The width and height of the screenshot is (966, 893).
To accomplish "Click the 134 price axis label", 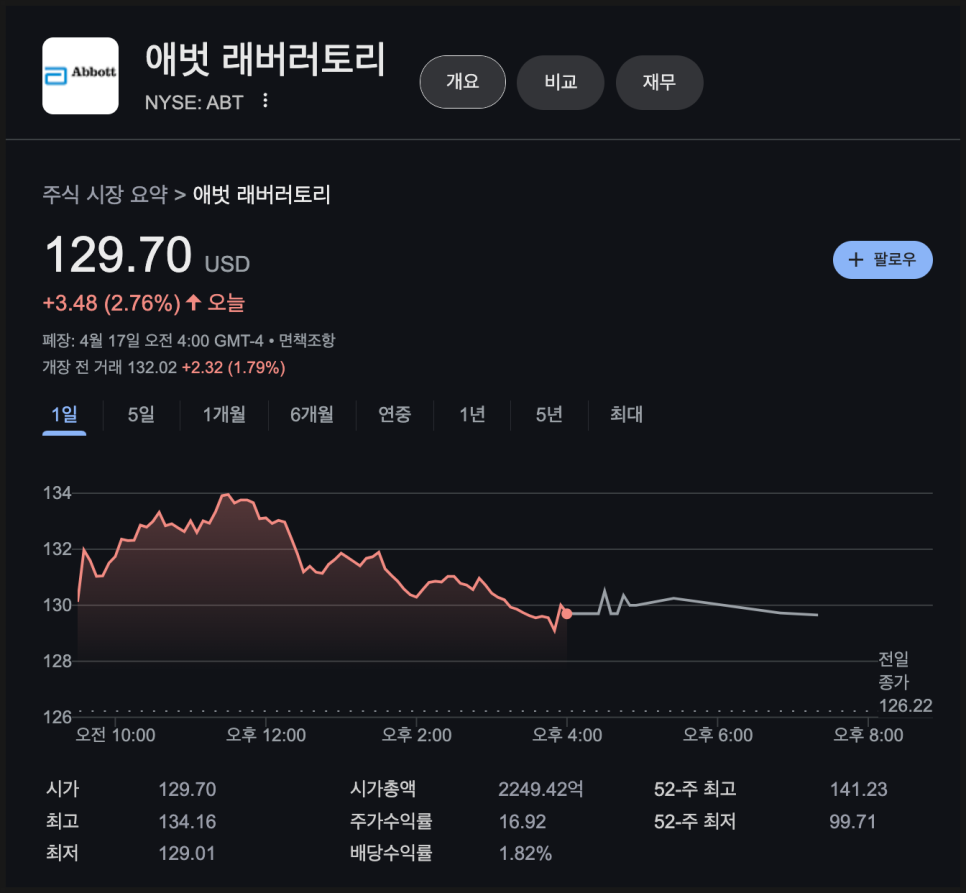I will 57,493.
